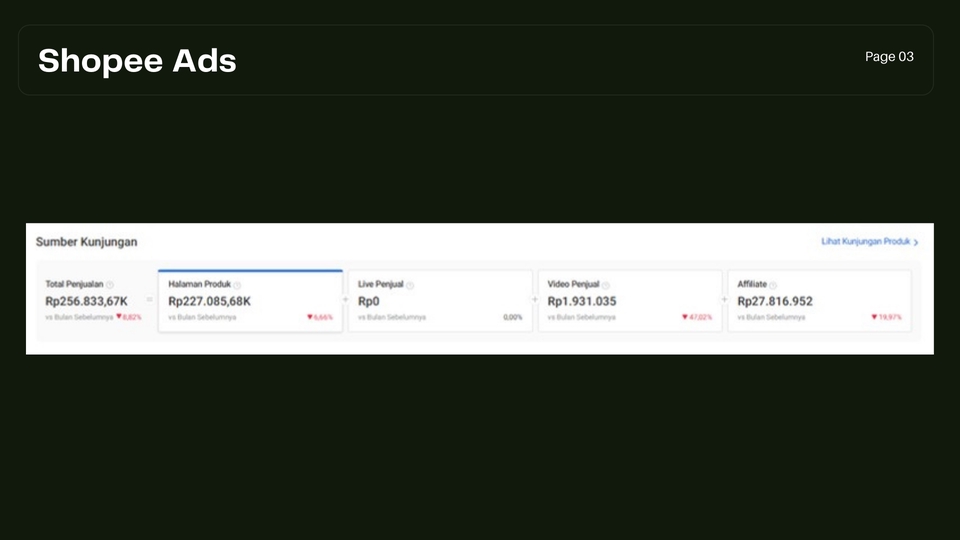Screen dimensions: 960x540
Task: Click the Total Penjualan summary box
Action: point(93,301)
